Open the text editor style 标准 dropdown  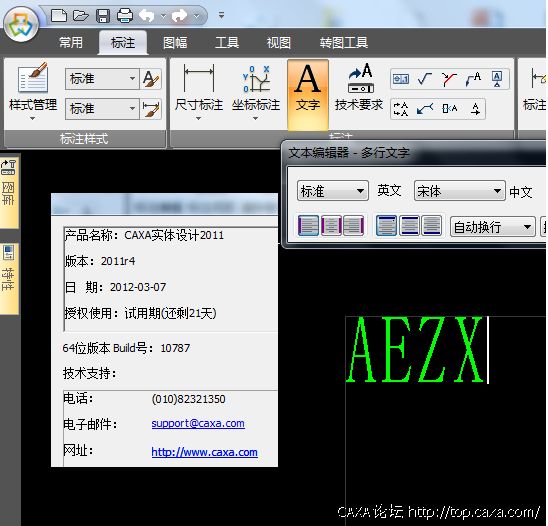(x=333, y=191)
